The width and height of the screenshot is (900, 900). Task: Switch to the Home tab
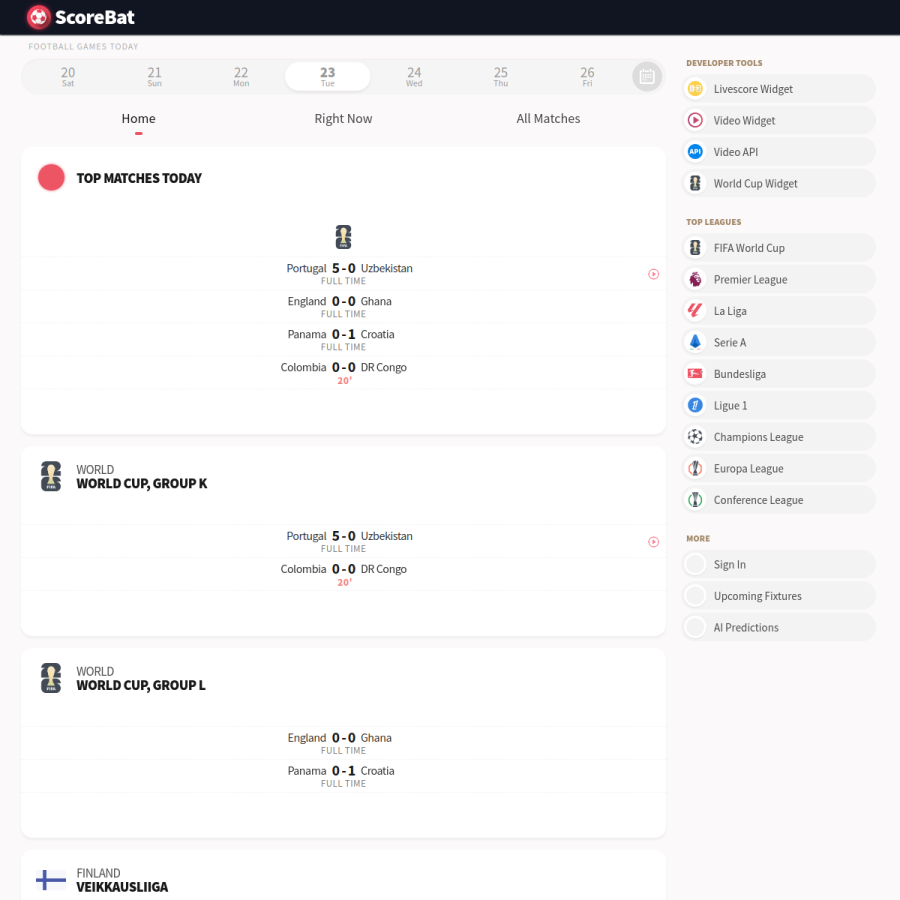[x=138, y=119]
